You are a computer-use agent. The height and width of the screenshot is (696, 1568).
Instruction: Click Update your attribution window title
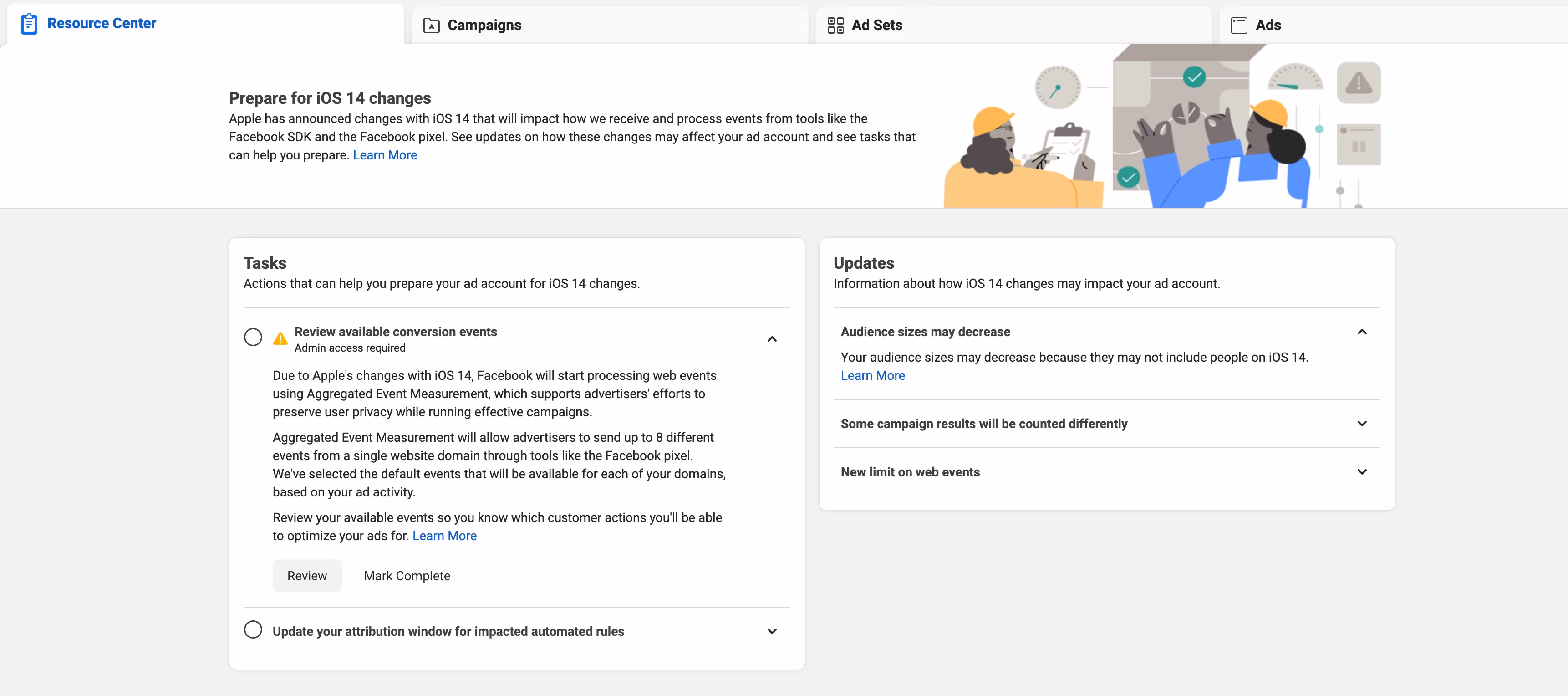click(x=448, y=631)
